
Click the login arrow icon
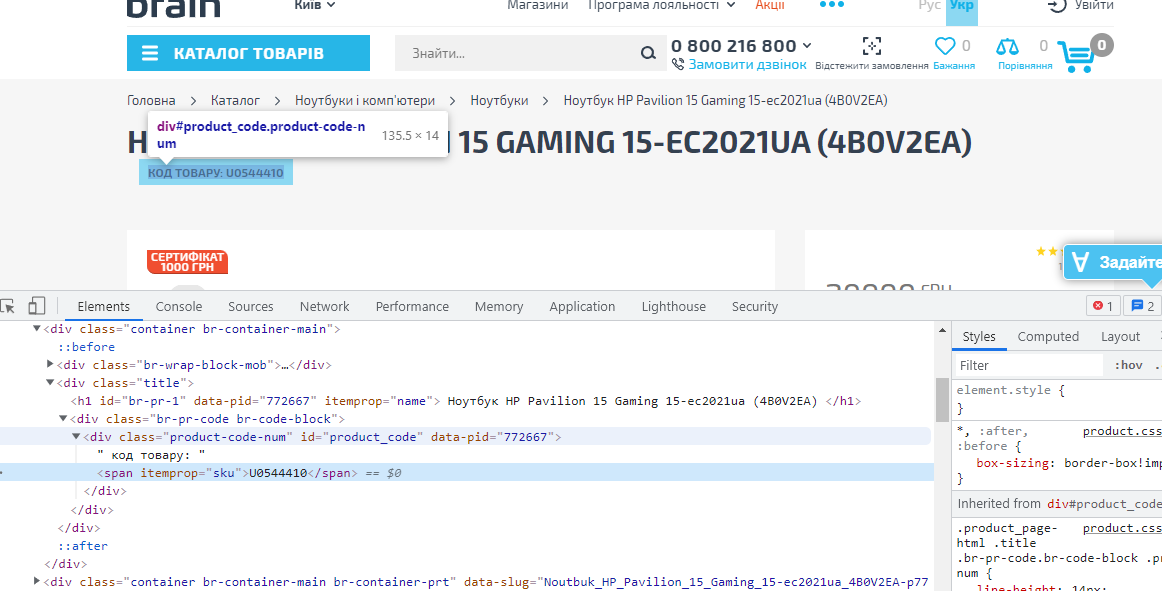click(1057, 5)
